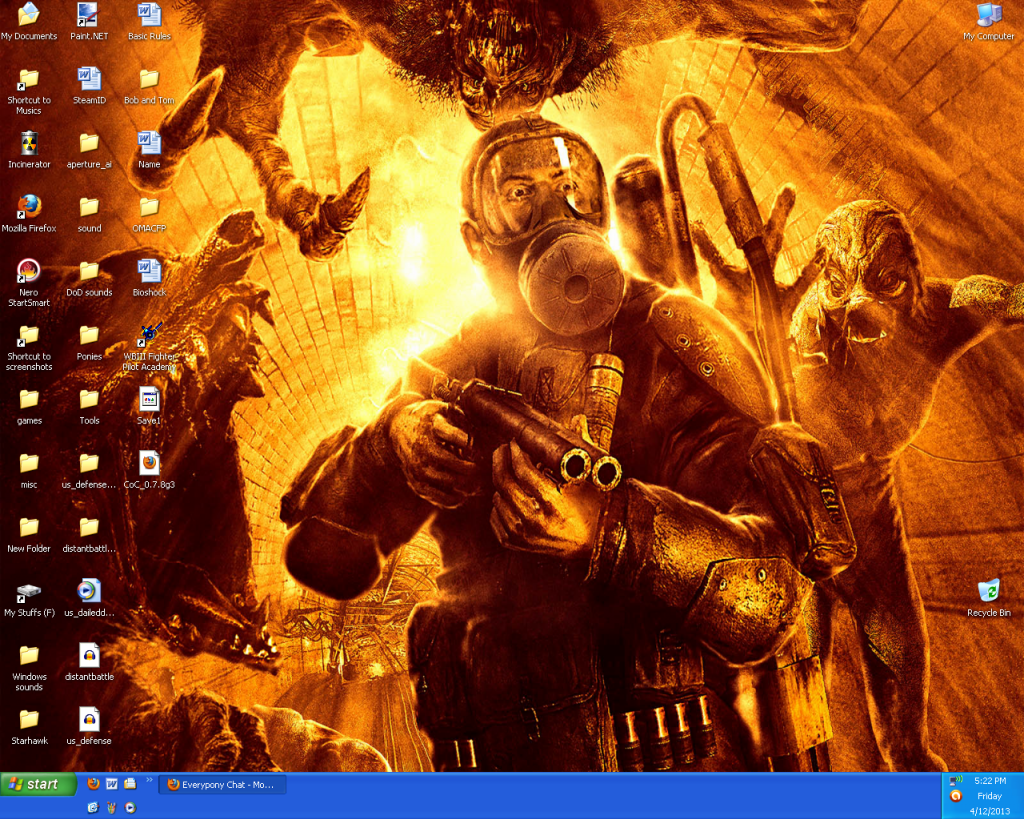Click the orange avast tray icon
Image resolution: width=1024 pixels, height=819 pixels.
(955, 796)
